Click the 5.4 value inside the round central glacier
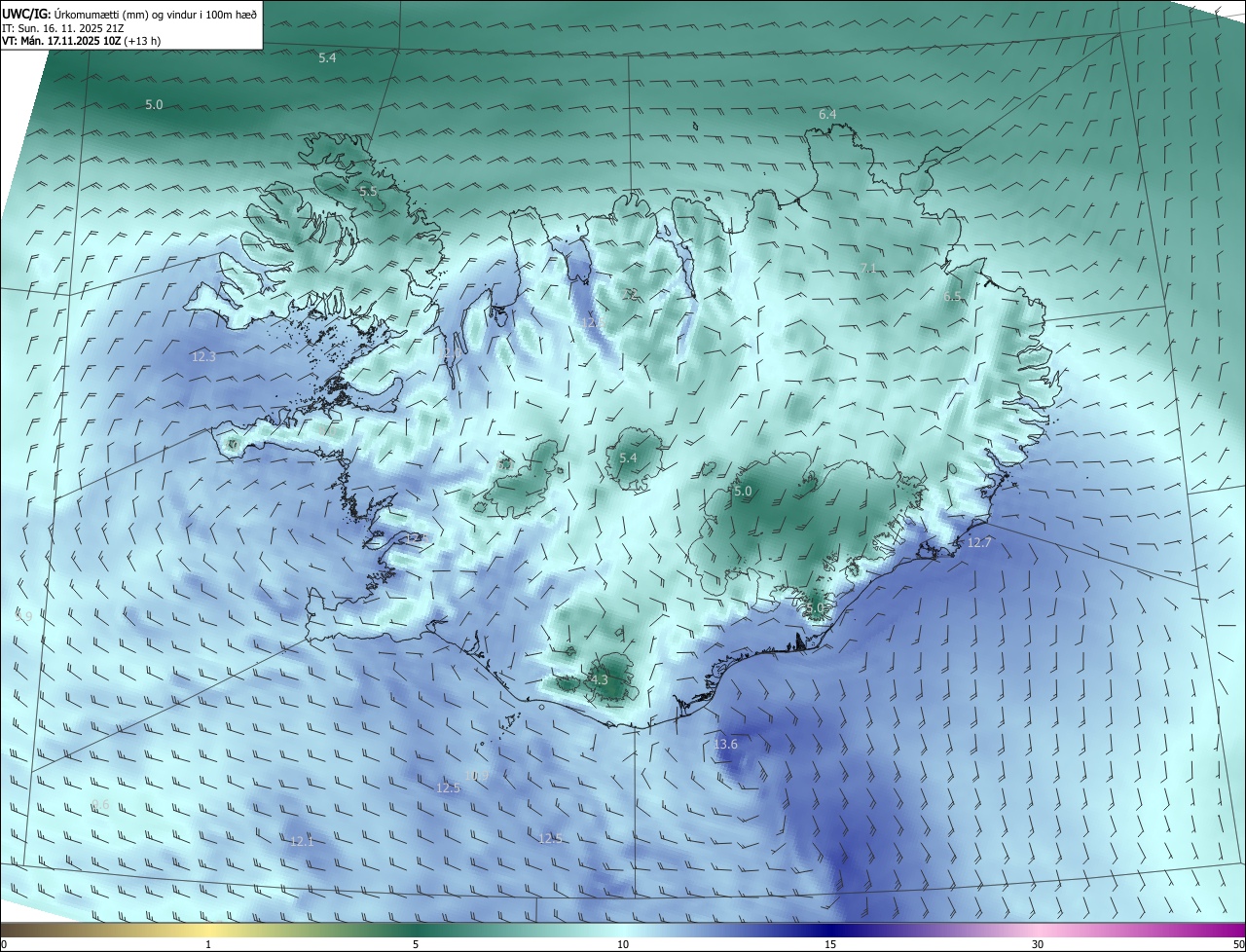This screenshot has width=1246, height=952. (628, 458)
